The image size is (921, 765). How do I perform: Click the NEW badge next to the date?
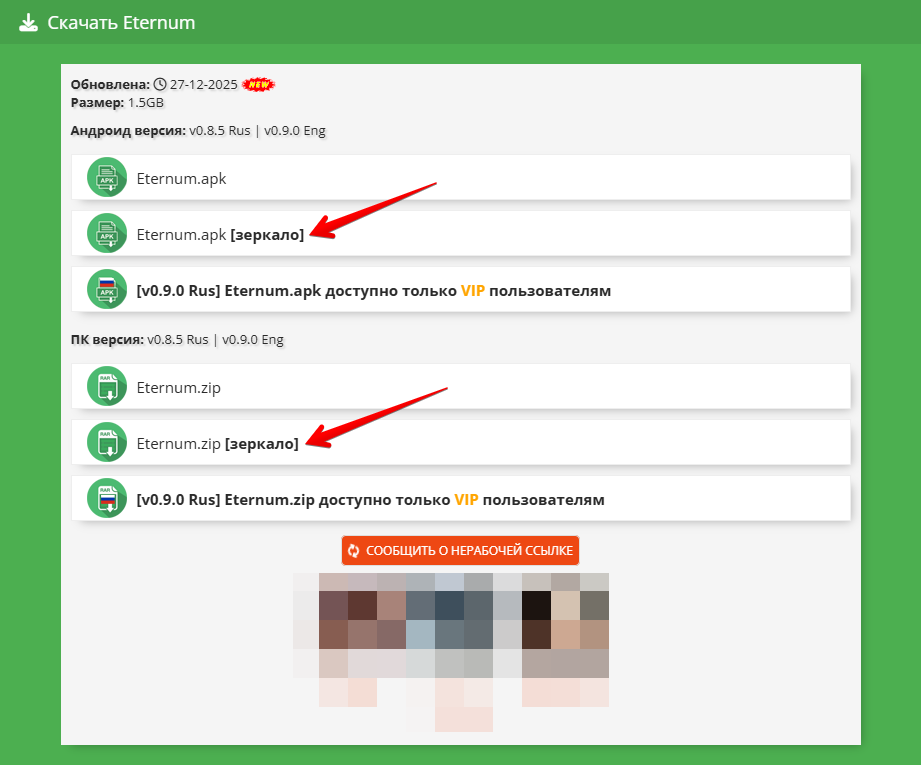tap(259, 85)
